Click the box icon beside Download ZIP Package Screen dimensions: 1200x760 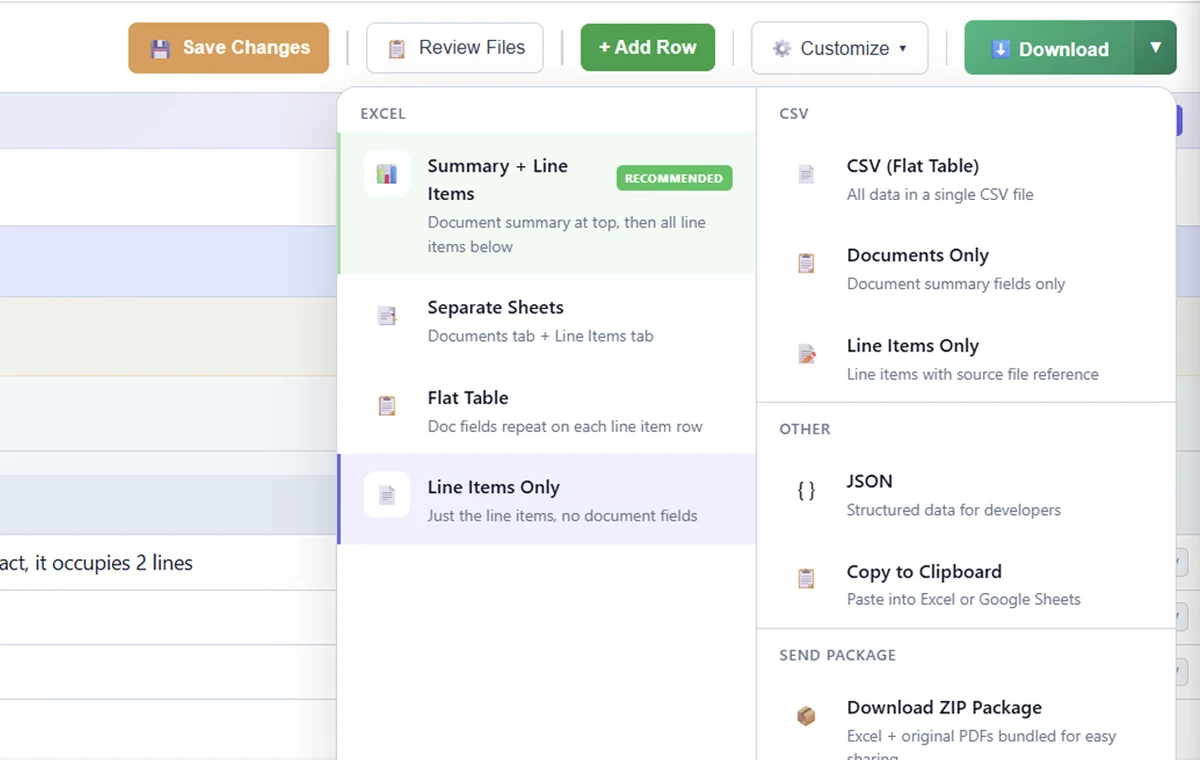806,716
